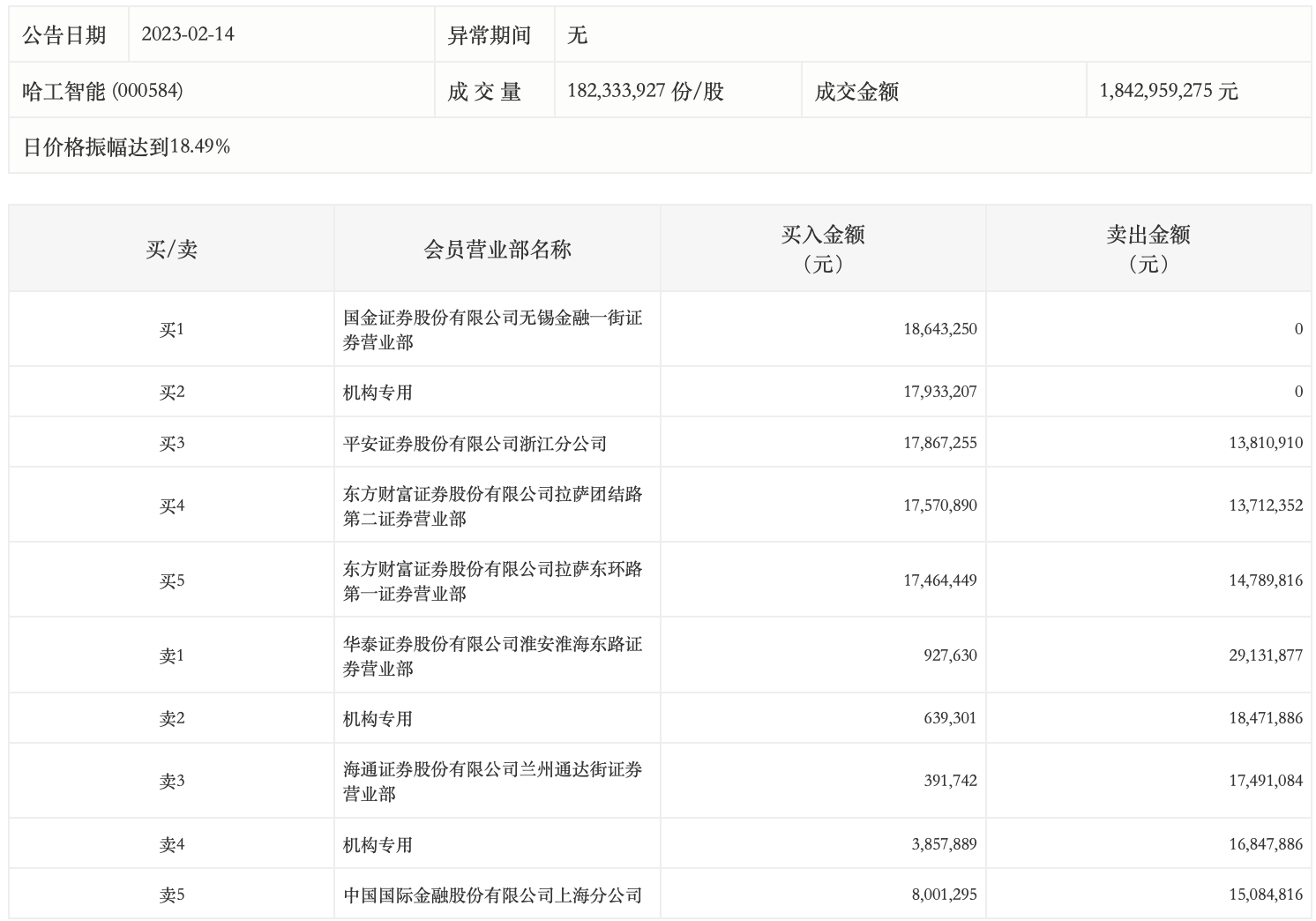Click the 会员营业部名称 column header
1316x921 pixels.
point(497,250)
